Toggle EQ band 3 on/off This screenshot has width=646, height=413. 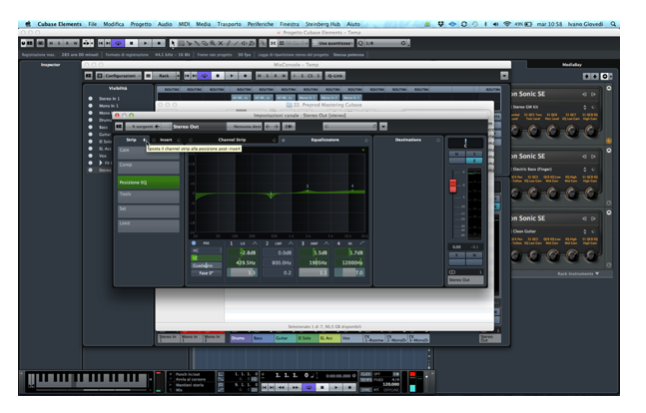(303, 244)
